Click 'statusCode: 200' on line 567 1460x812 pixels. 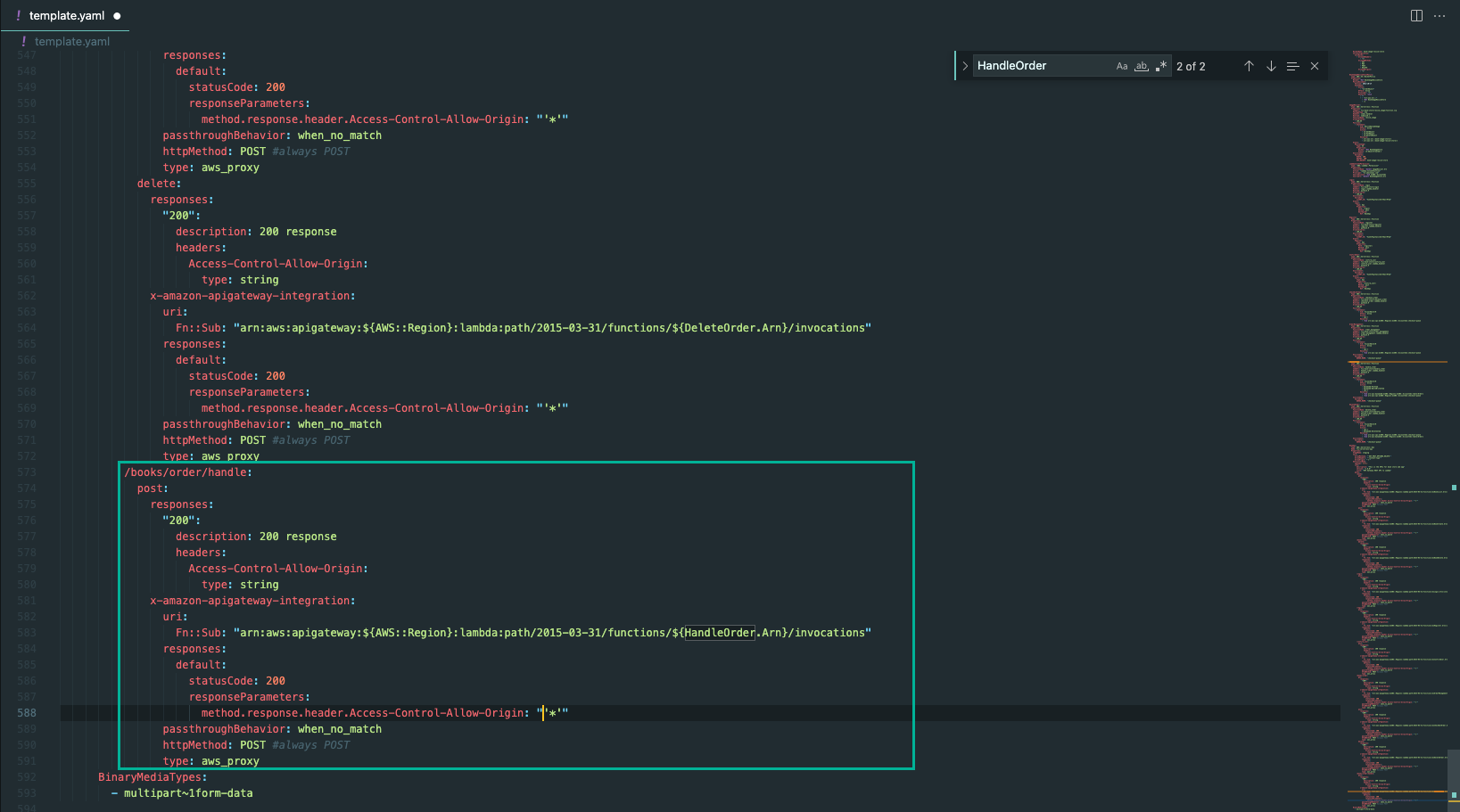click(x=236, y=376)
